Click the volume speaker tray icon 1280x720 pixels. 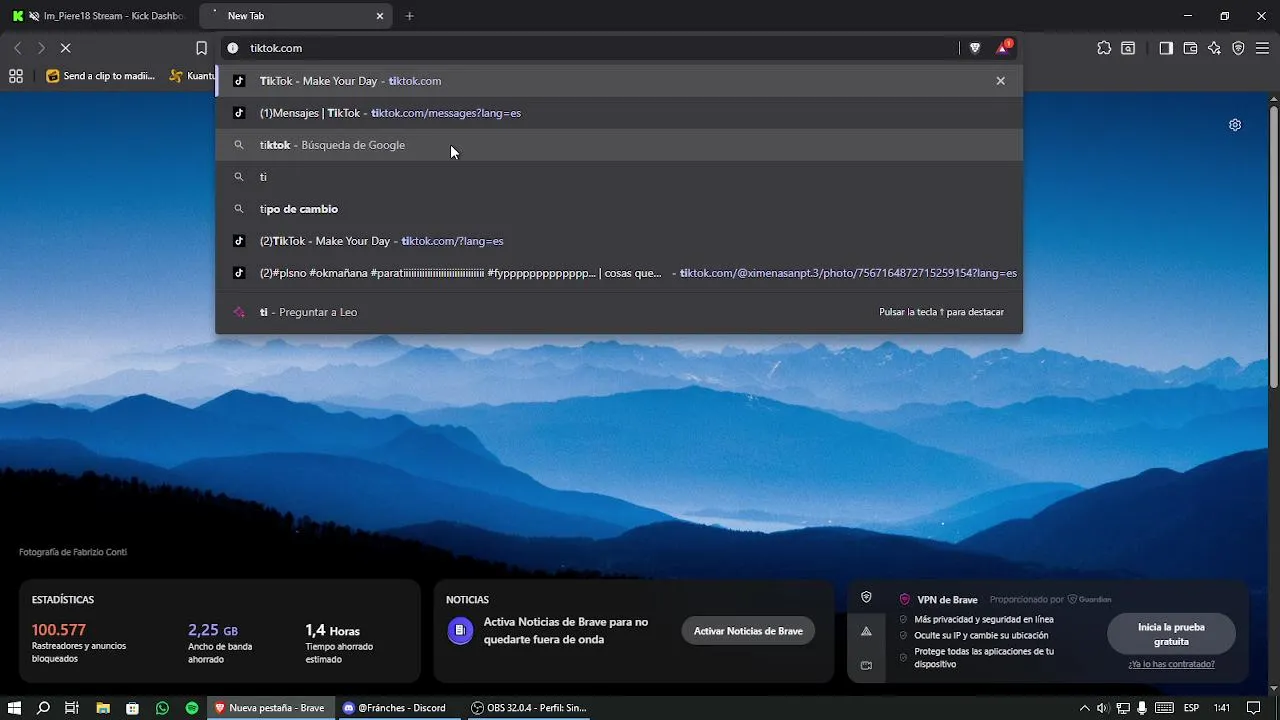(x=1103, y=708)
